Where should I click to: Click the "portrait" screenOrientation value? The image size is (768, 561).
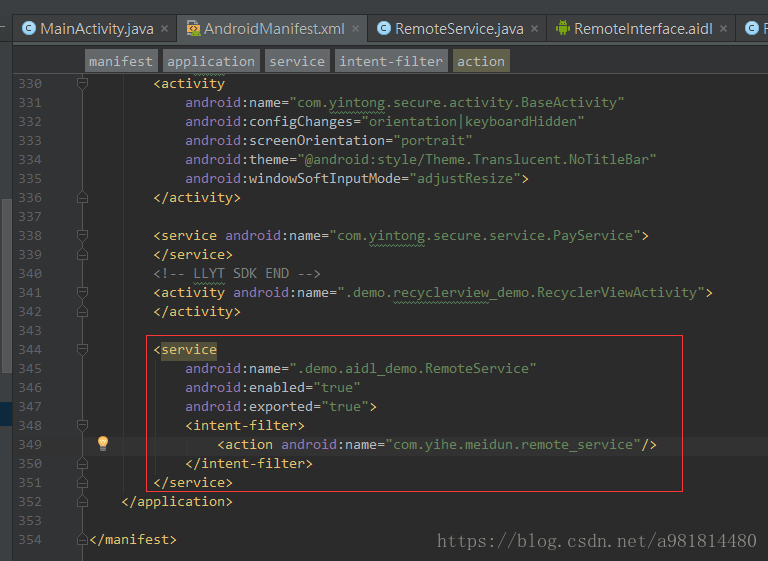[433, 141]
